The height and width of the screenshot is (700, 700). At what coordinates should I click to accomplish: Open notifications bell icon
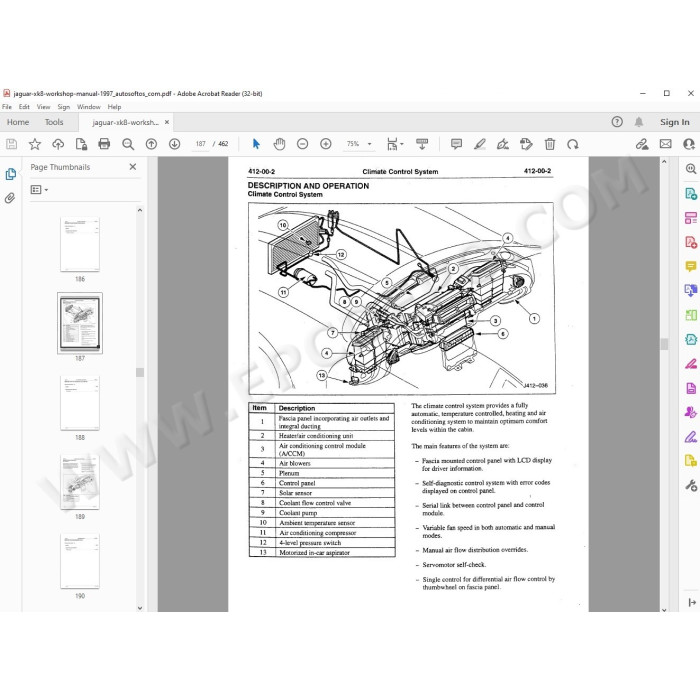point(639,122)
